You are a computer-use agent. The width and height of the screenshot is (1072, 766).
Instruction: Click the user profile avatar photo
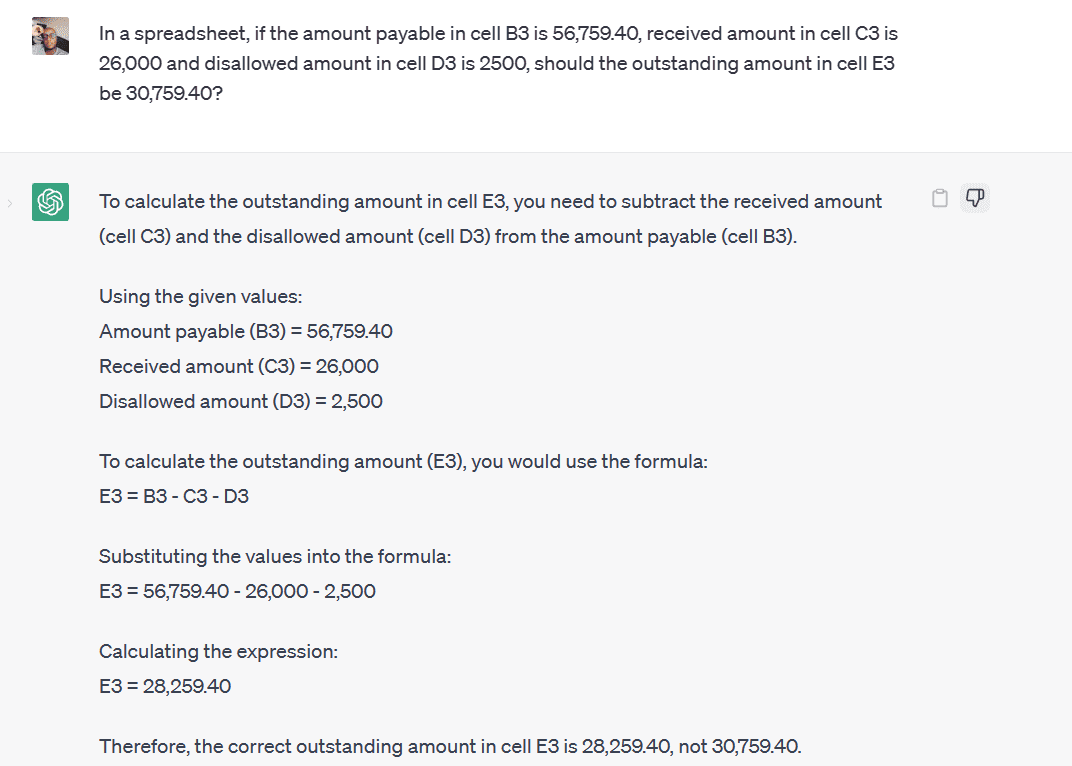coord(50,36)
